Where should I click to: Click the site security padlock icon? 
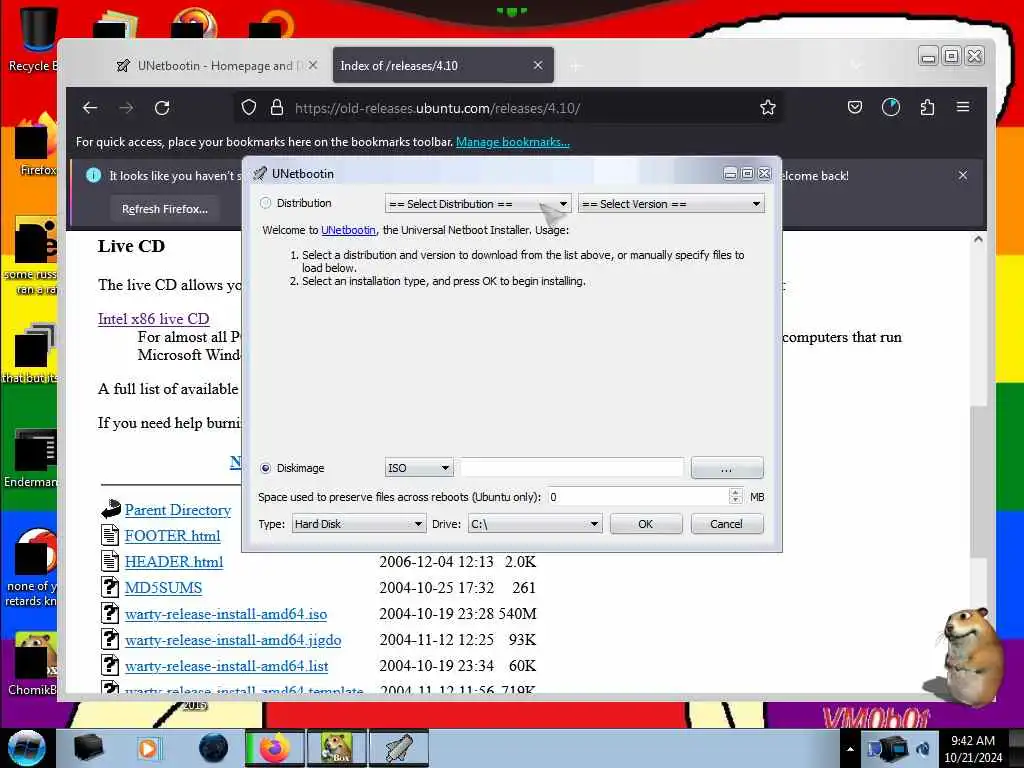pyautogui.click(x=277, y=108)
